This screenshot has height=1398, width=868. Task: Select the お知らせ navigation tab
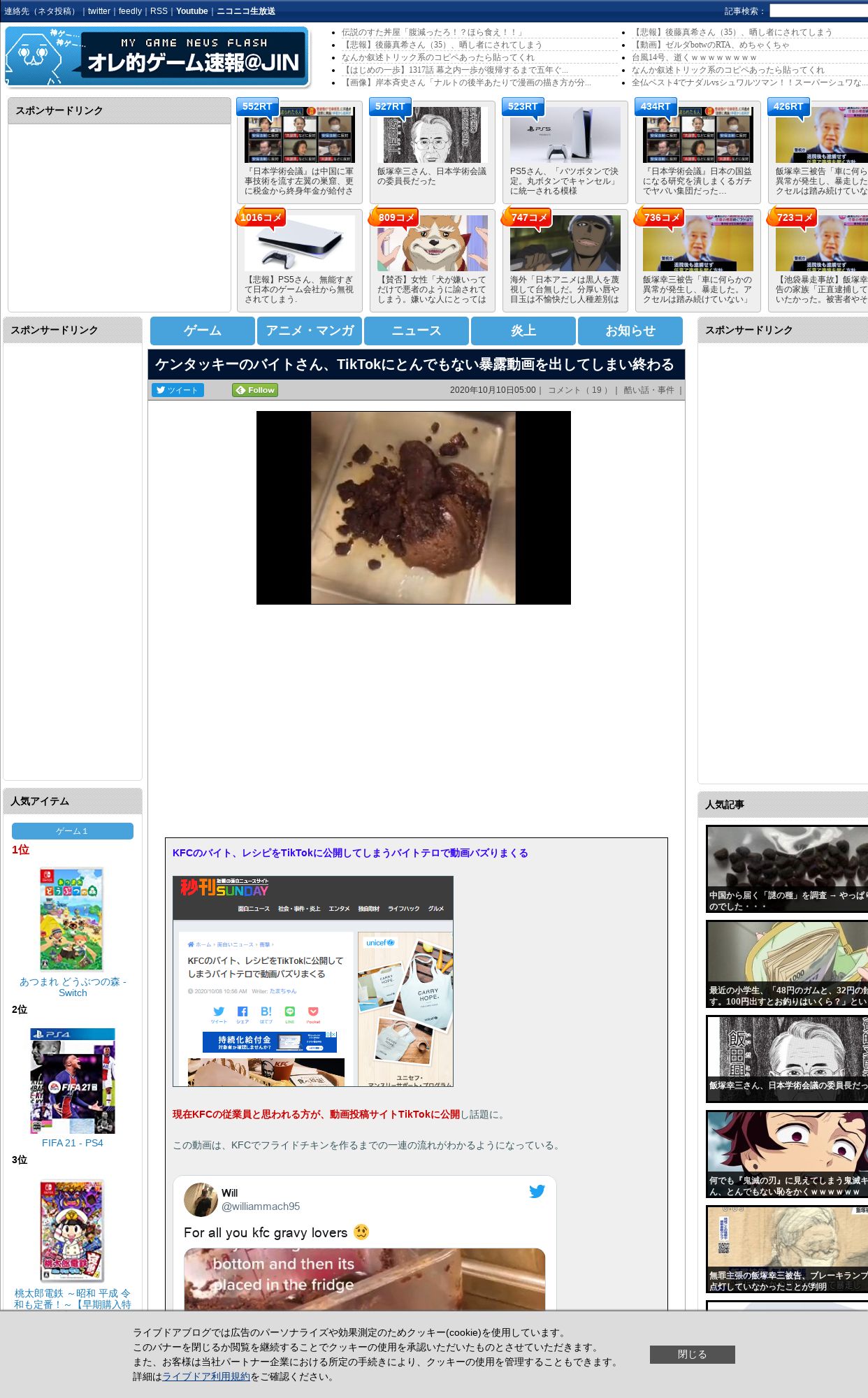[630, 331]
